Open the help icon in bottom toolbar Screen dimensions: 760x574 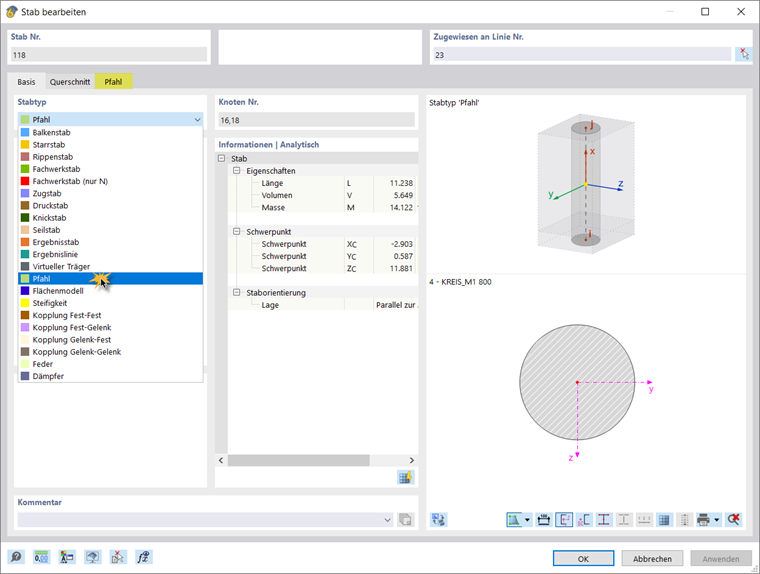[x=16, y=557]
